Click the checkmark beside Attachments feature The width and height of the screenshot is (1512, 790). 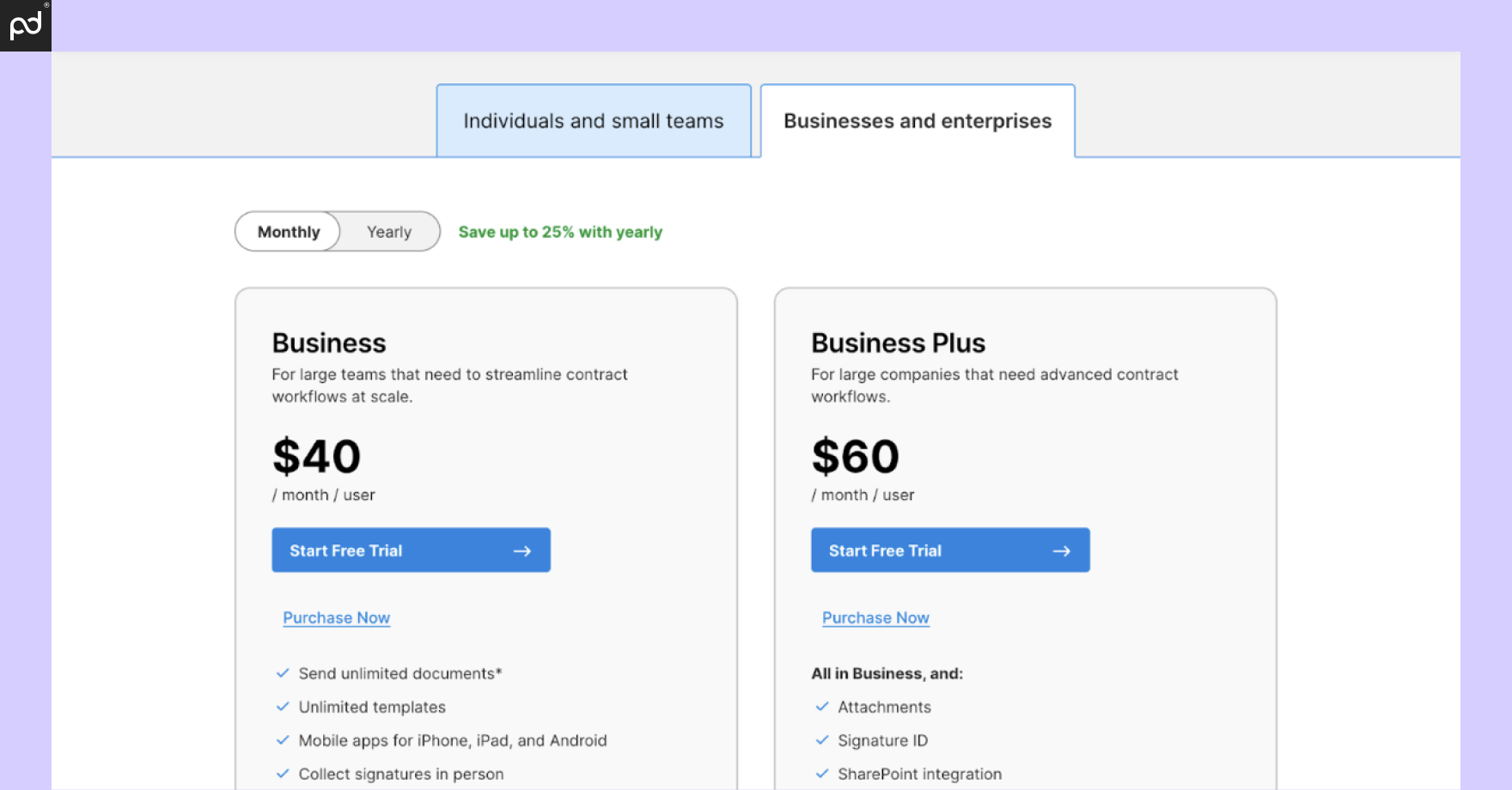pos(820,707)
